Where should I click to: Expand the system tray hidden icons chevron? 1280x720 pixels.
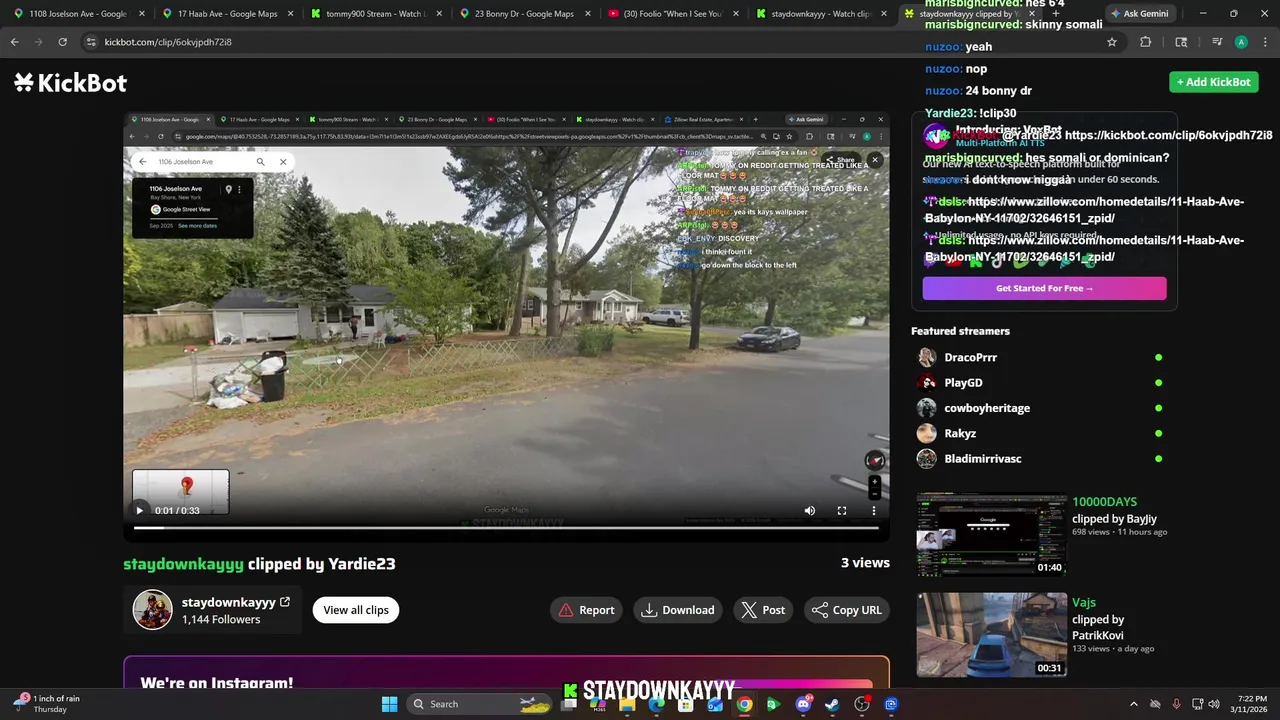tap(1133, 704)
